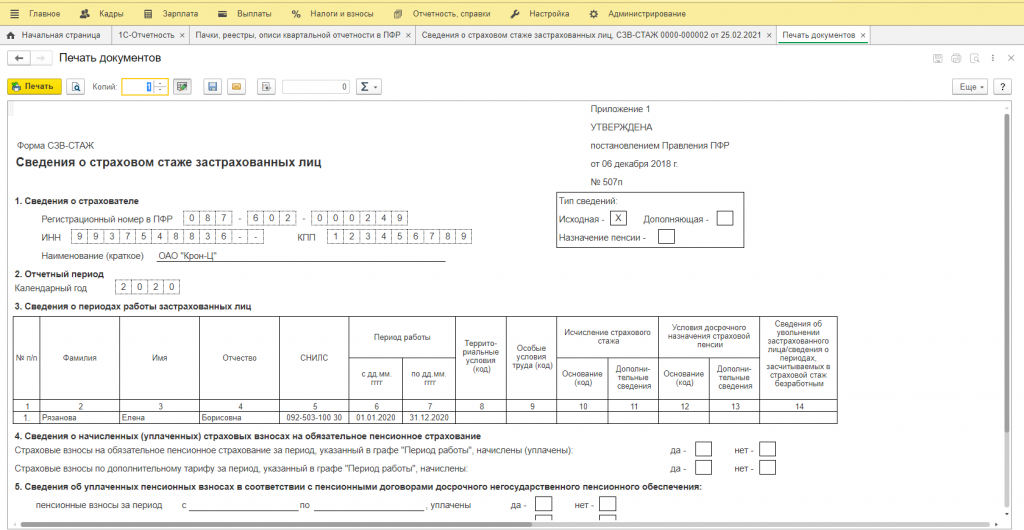This screenshot has width=1024, height=530.
Task: Save document using the floppy disk icon
Action: [x=212, y=87]
